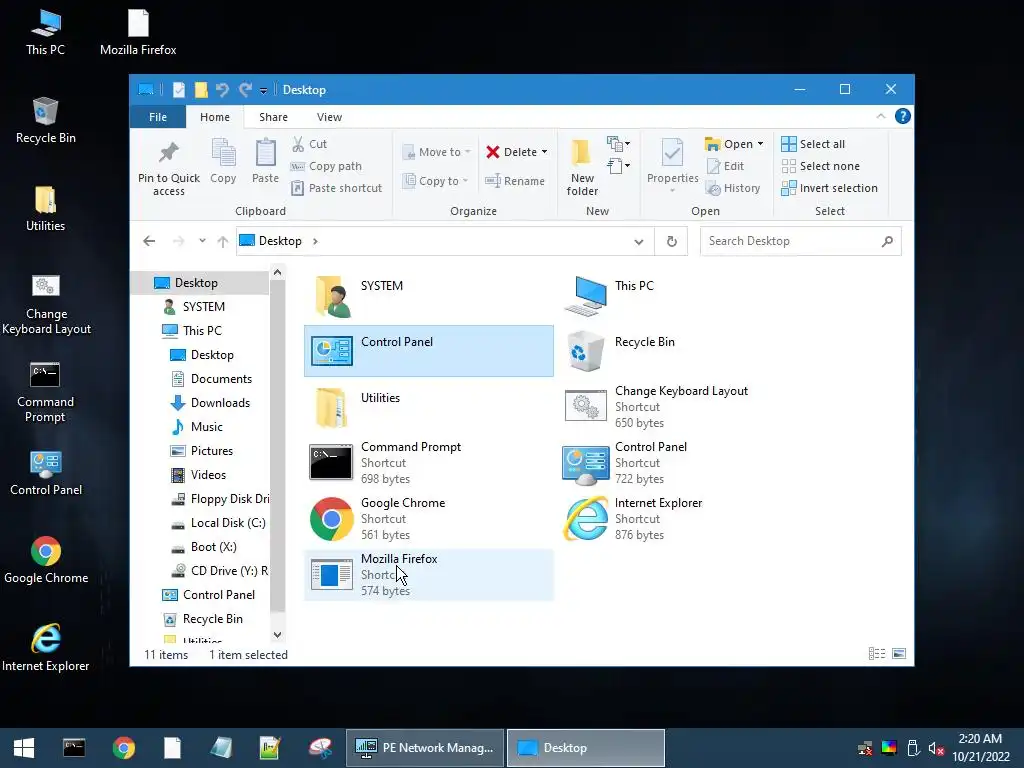Viewport: 1024px width, 768px height.
Task: Click Invert selection in ribbon
Action: point(829,188)
